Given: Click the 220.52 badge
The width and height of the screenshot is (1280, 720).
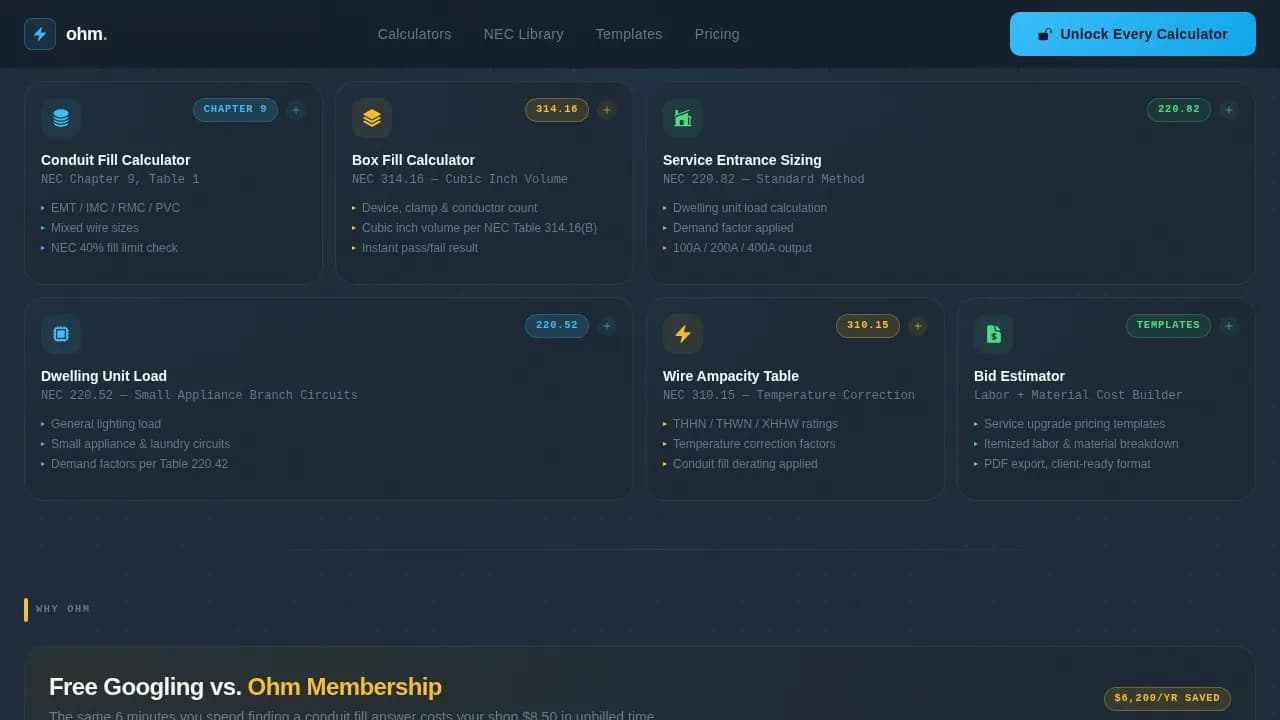Looking at the screenshot, I should tap(557, 326).
